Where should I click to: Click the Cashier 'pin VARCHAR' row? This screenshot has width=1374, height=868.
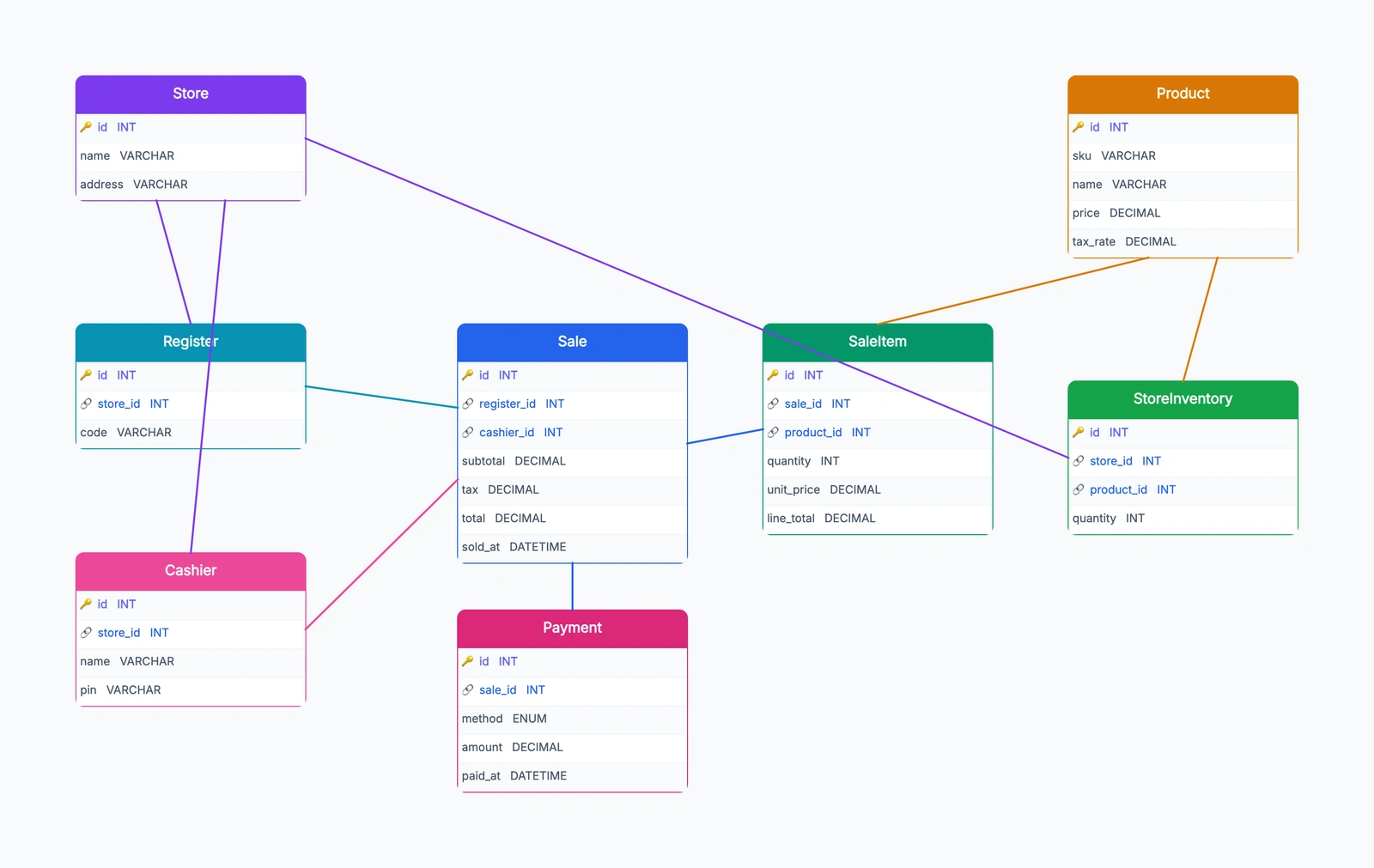pos(191,690)
